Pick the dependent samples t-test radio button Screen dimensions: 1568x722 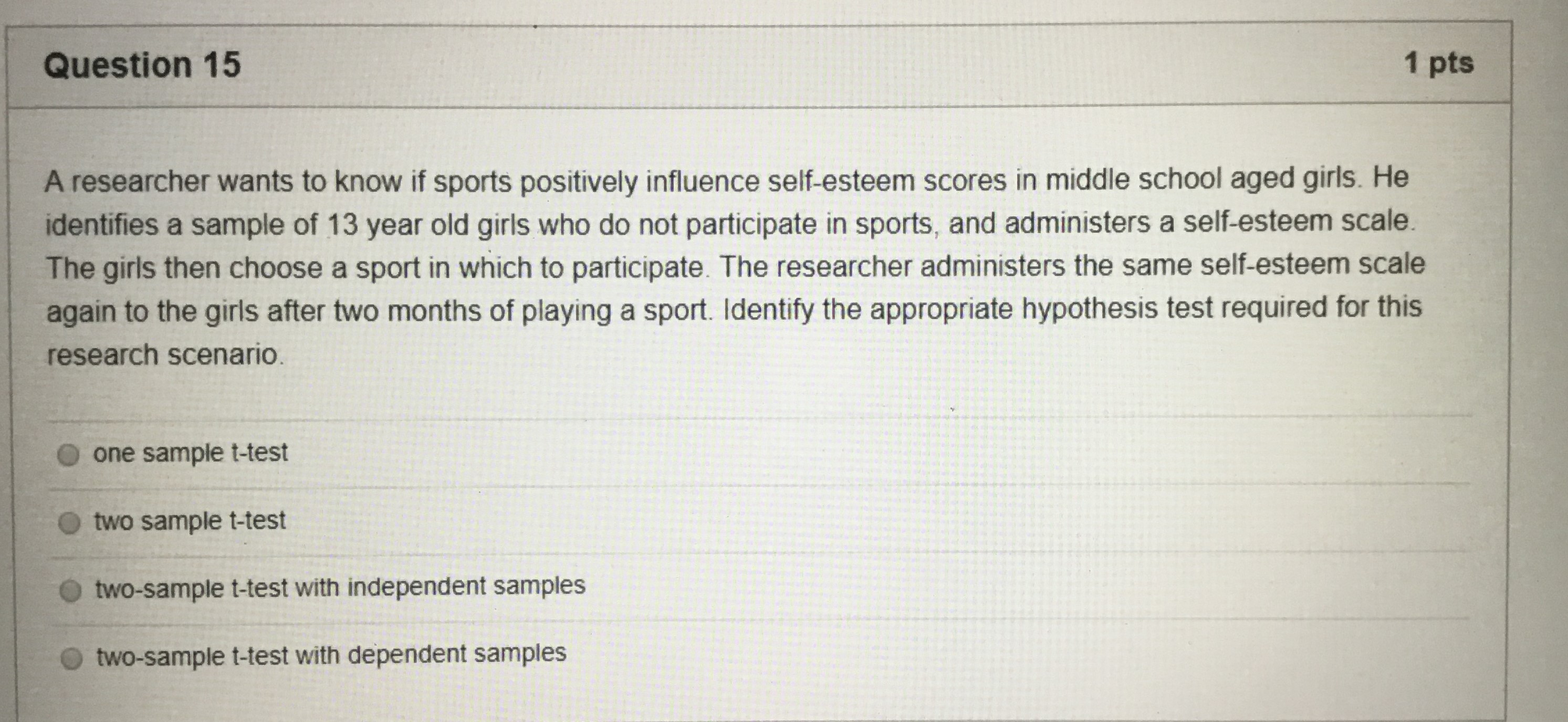[72, 658]
